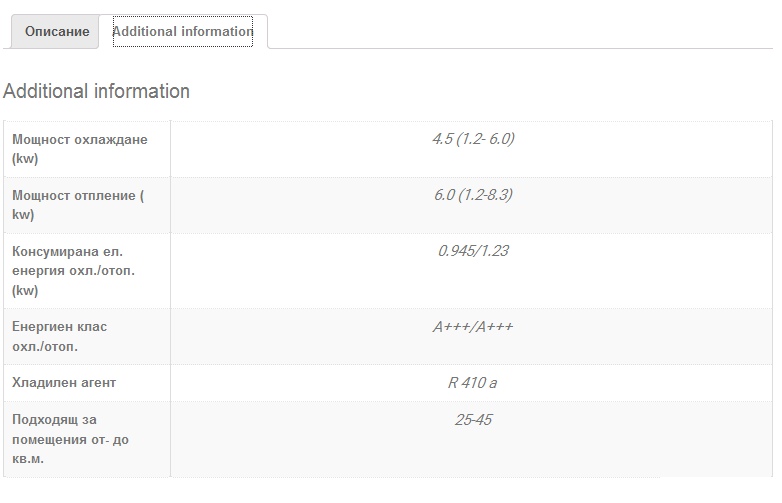Open the Описание tab

coord(57,32)
